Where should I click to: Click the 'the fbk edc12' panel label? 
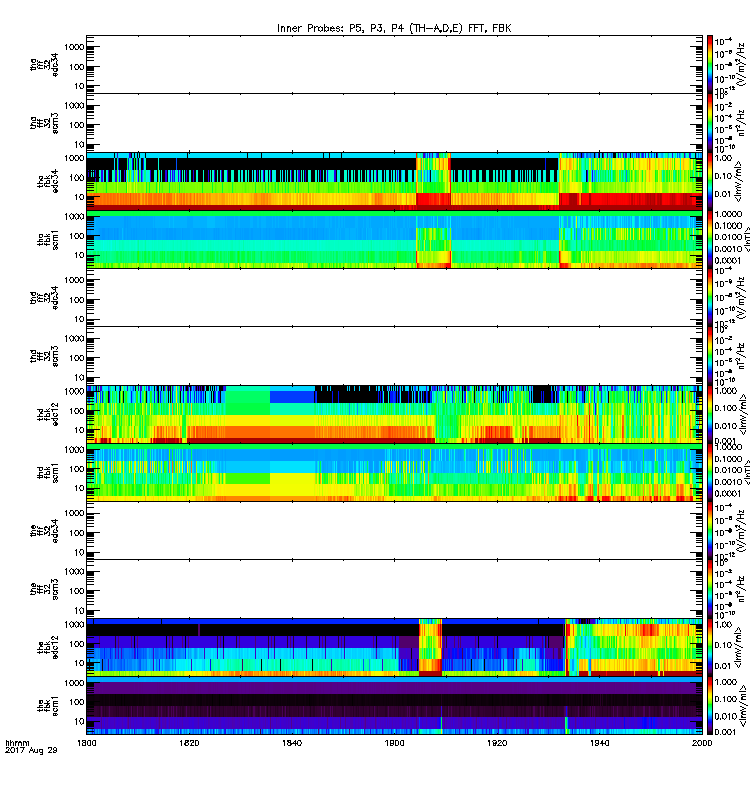tap(48, 647)
